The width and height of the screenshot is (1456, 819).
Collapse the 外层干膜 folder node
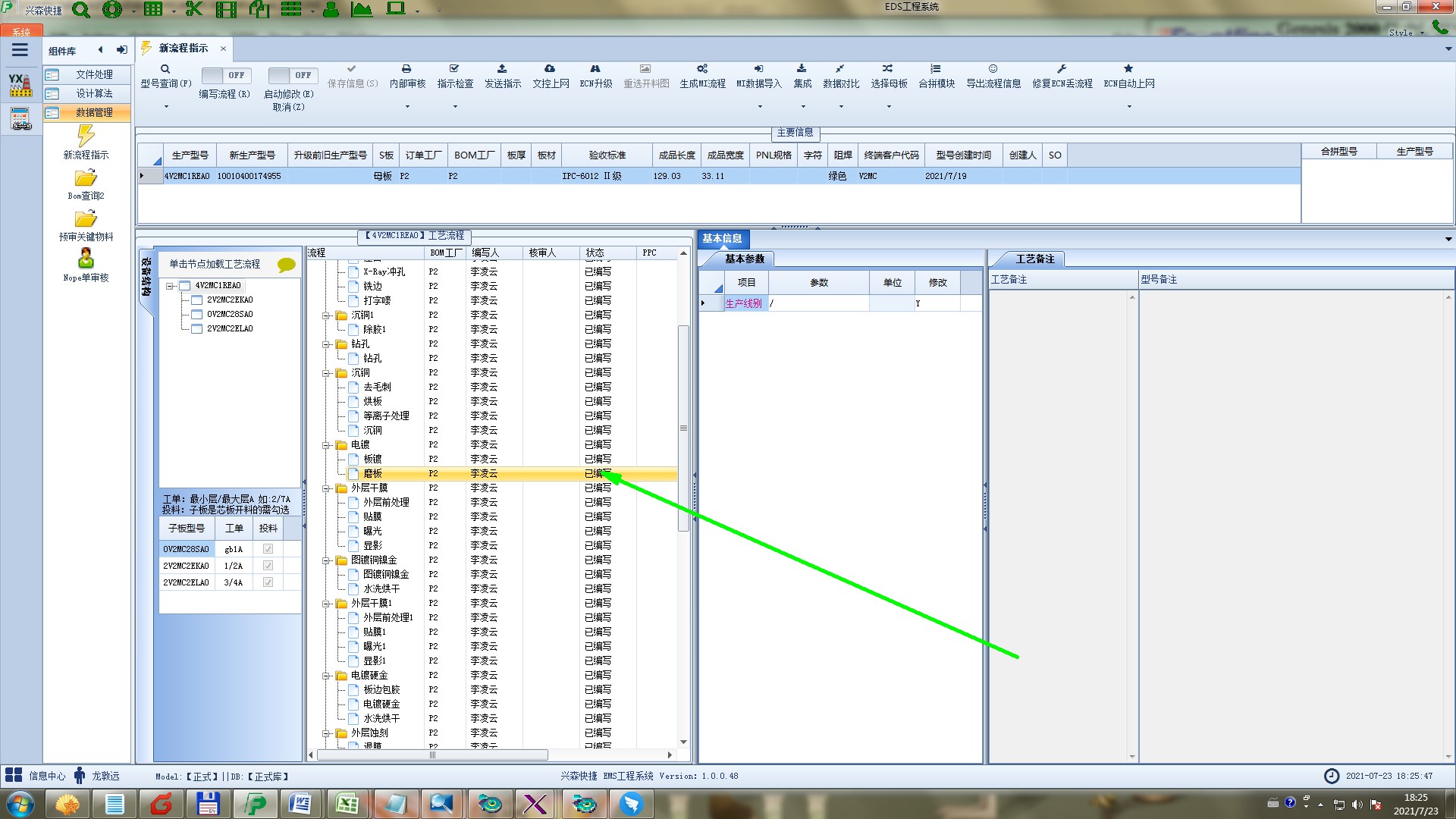coord(327,488)
